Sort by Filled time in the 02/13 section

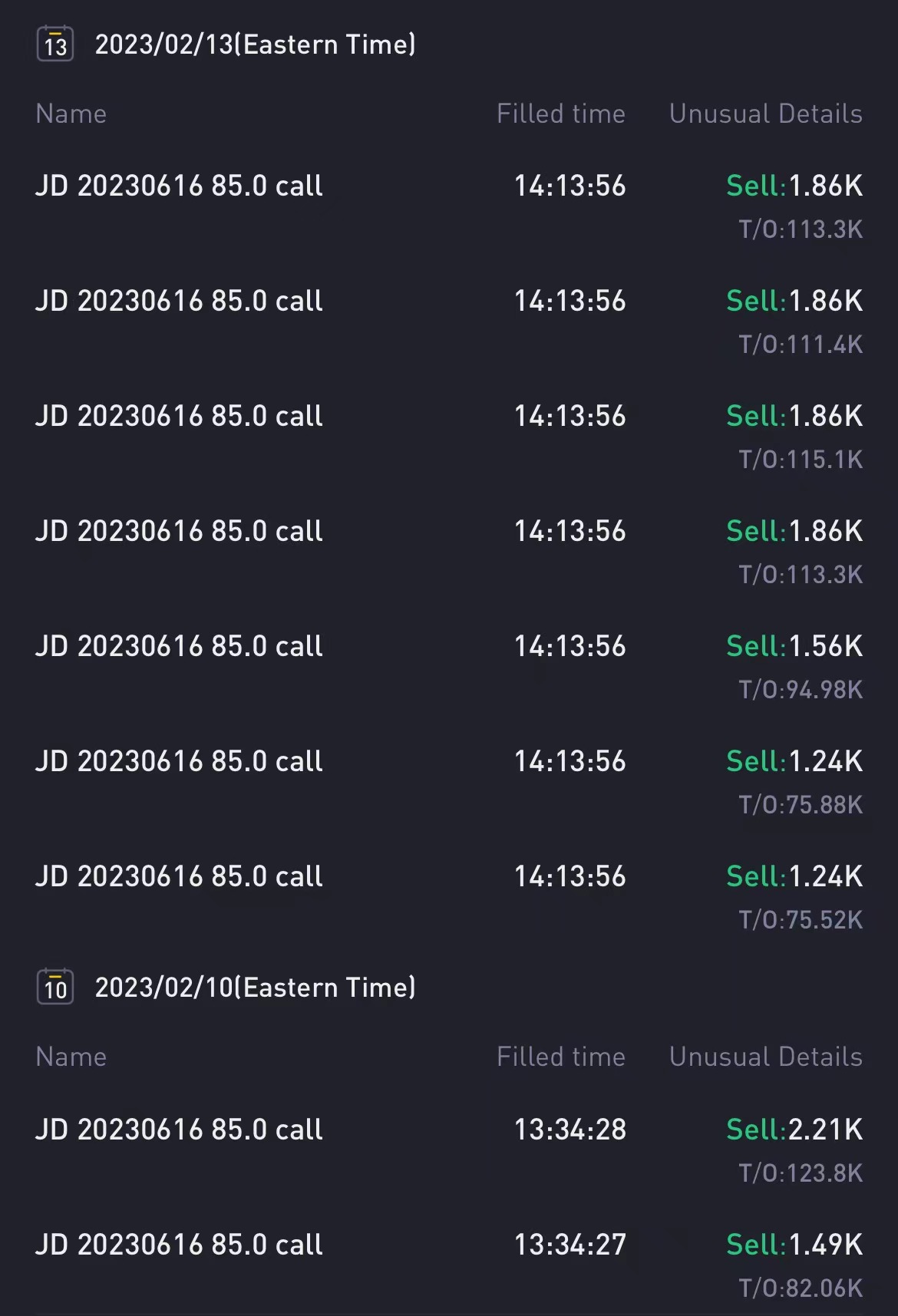coord(560,114)
